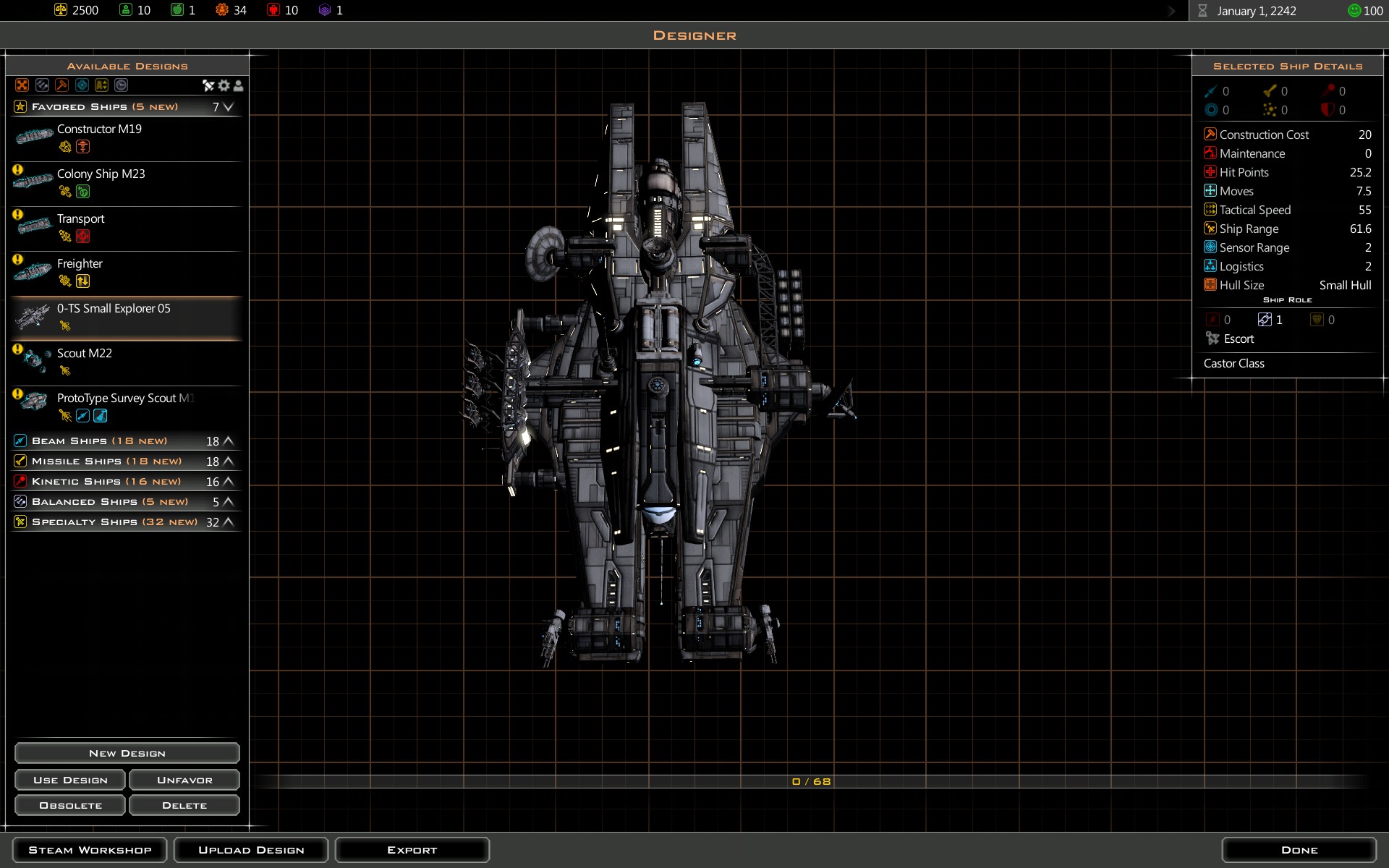This screenshot has width=1389, height=868.
Task: Expand the Balanced Ships category
Action: [x=229, y=501]
